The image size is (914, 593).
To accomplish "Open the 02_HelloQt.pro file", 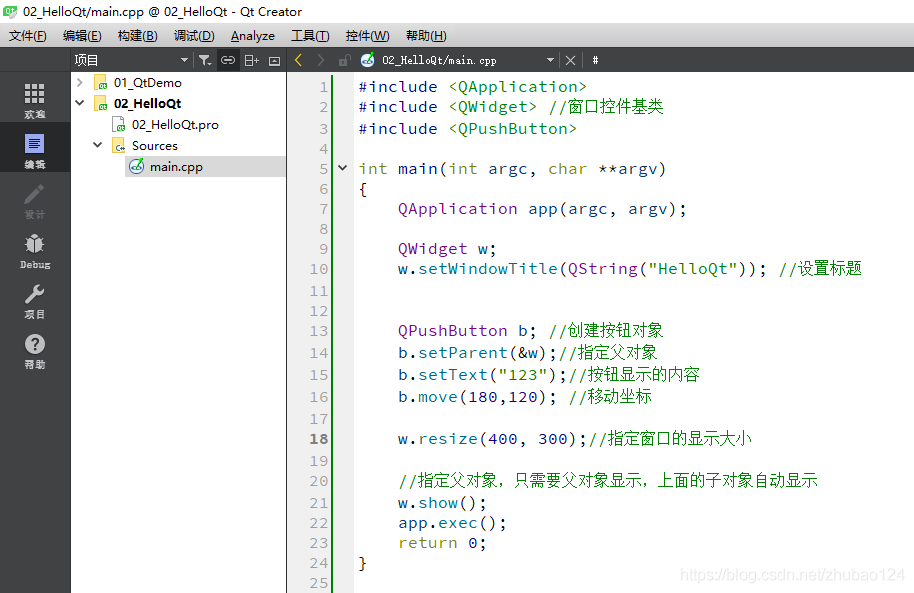I will [x=175, y=125].
